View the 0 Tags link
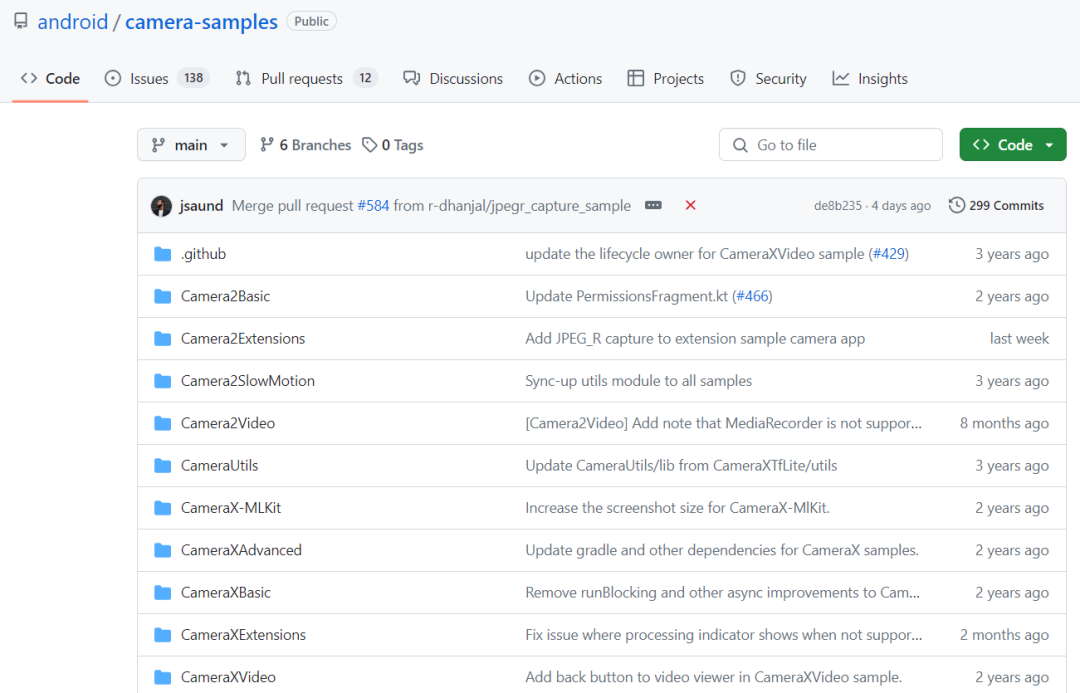 click(393, 145)
